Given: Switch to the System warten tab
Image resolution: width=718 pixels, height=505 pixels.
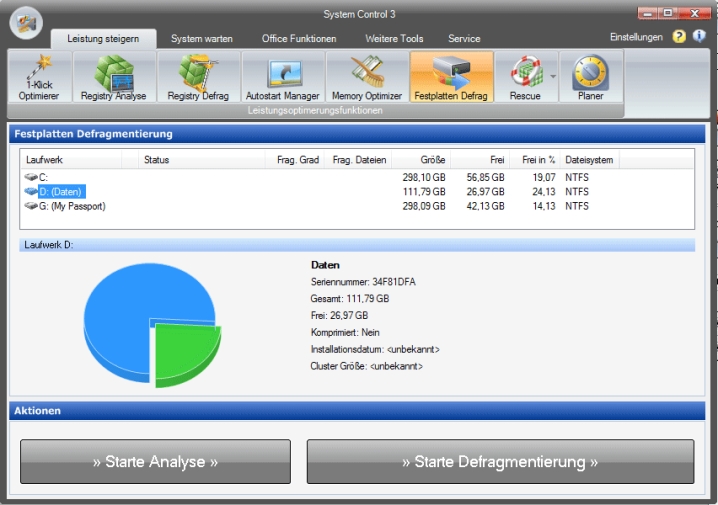Looking at the screenshot, I should tap(202, 38).
